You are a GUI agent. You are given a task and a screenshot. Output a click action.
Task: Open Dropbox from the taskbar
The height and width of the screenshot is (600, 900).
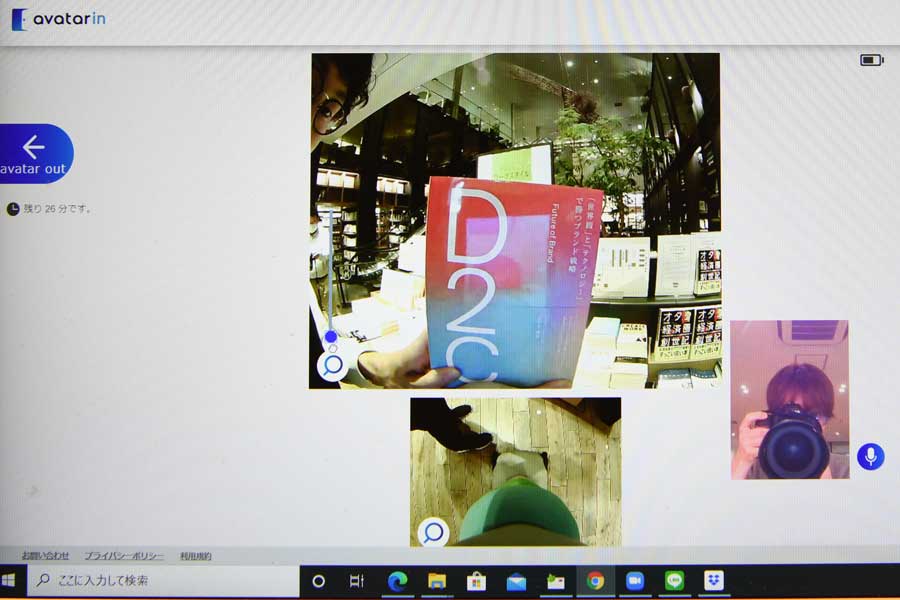coord(713,580)
